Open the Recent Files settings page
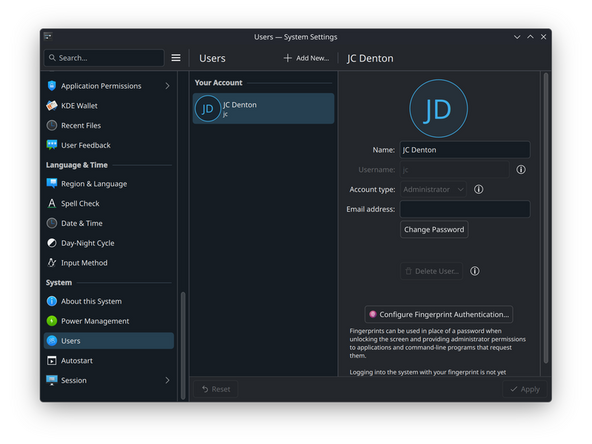The height and width of the screenshot is (444, 592). [x=109, y=125]
